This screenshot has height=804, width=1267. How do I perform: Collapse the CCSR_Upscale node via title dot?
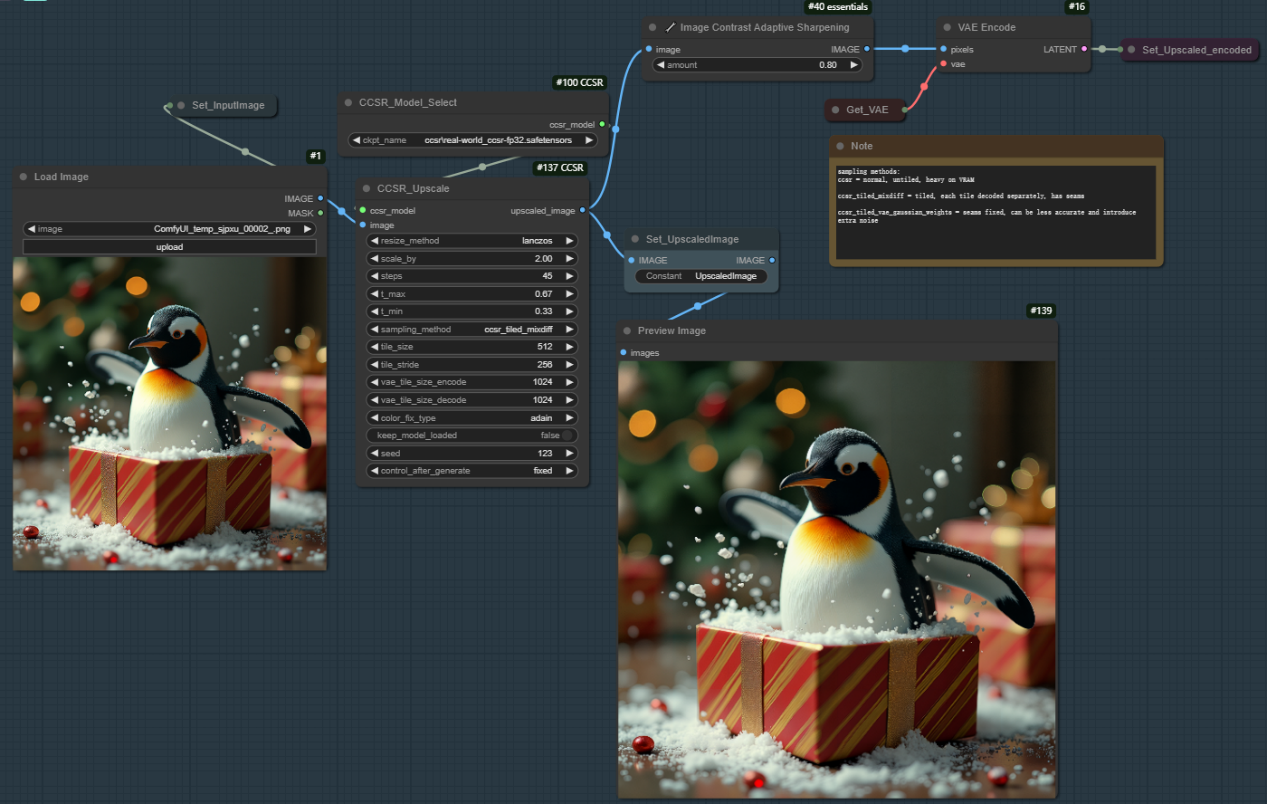pyautogui.click(x=367, y=189)
